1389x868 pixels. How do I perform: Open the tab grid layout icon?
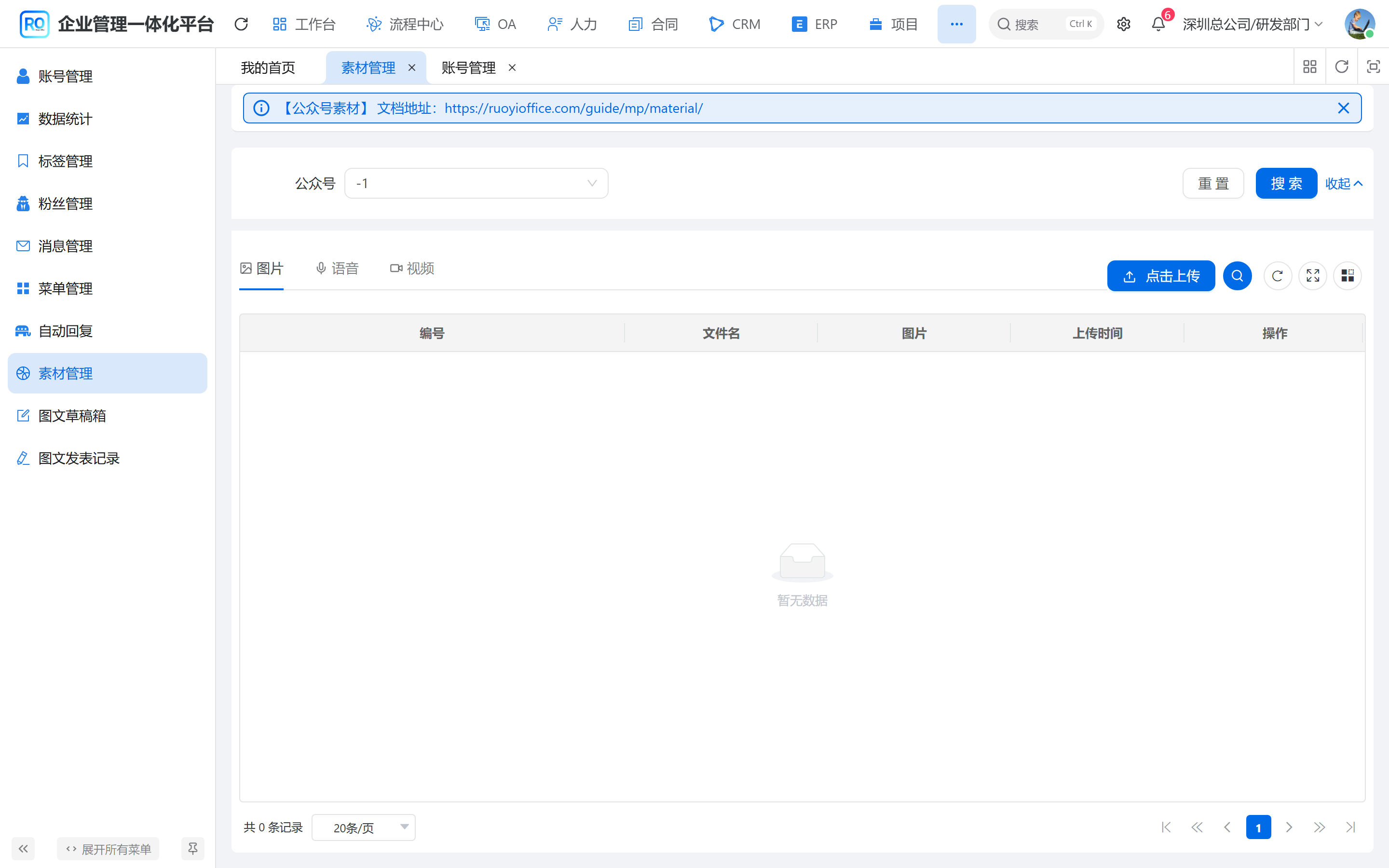click(x=1309, y=67)
